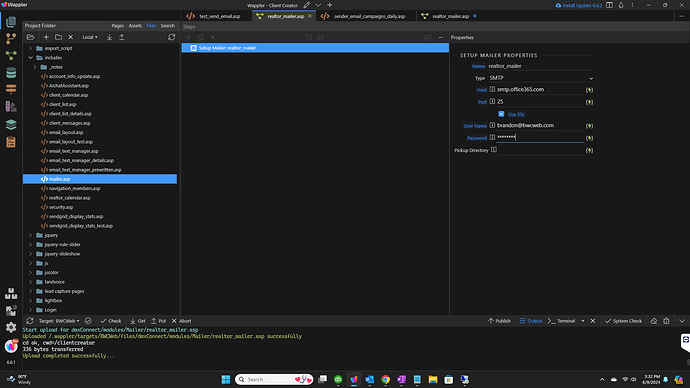Open the Type SMTP dropdown

click(x=541, y=78)
